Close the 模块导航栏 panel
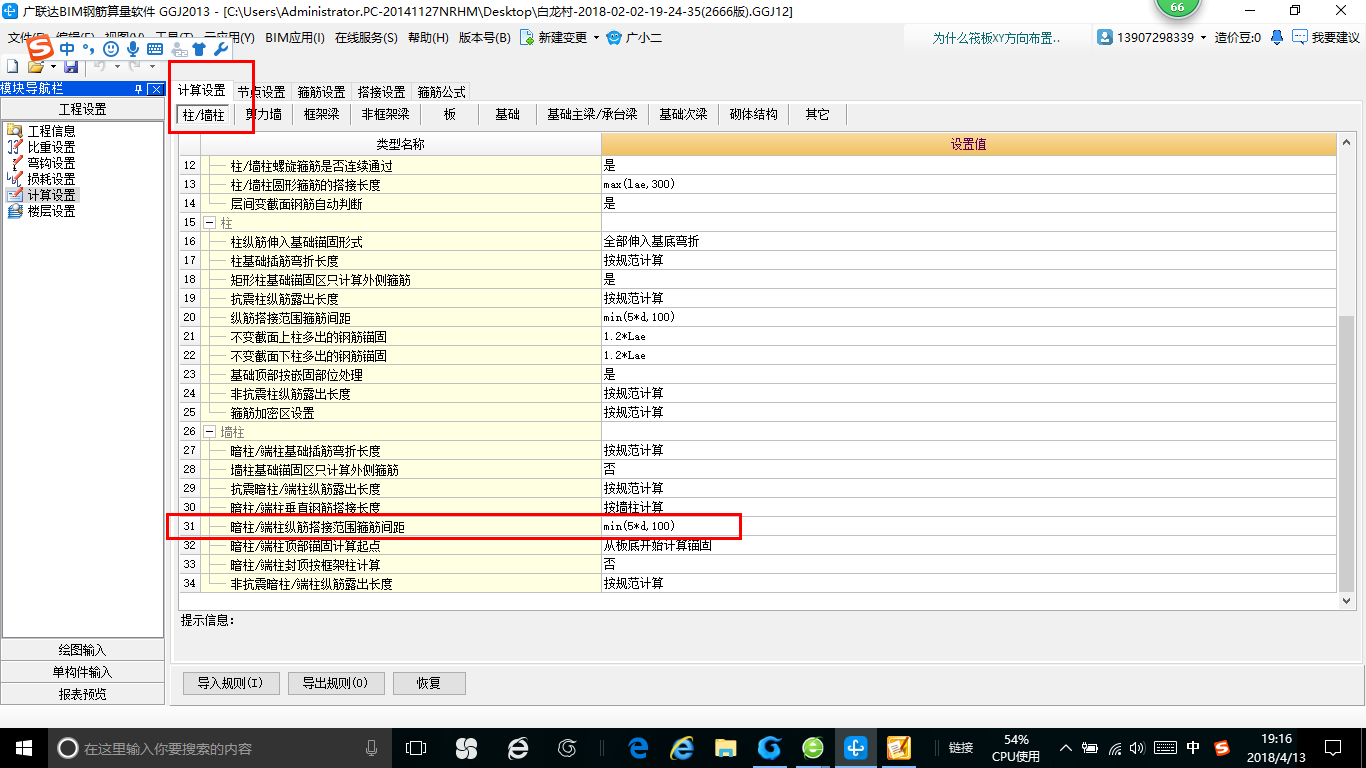 155,89
